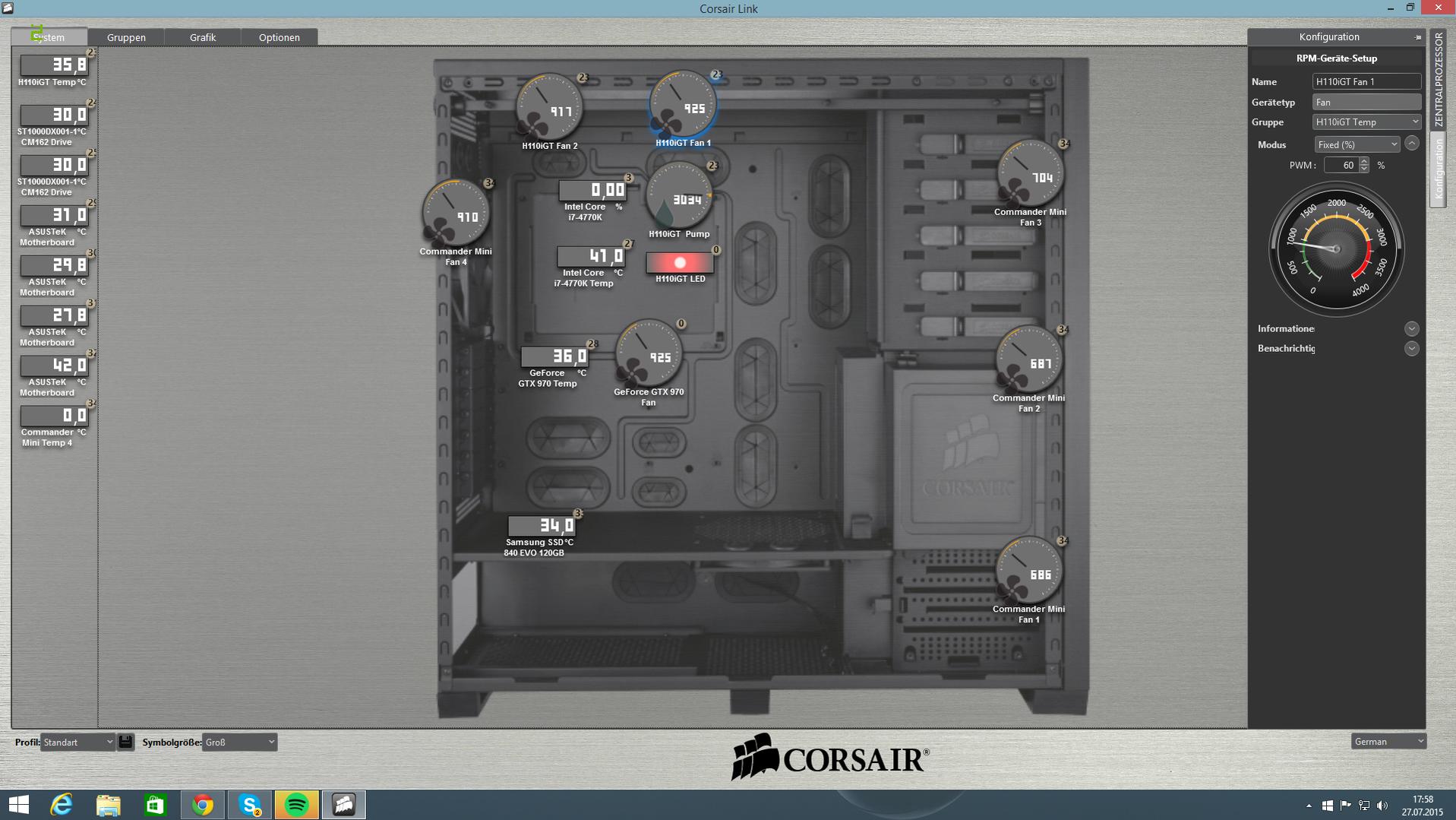Switch to the Gruppen tab
1456x820 pixels.
[126, 37]
